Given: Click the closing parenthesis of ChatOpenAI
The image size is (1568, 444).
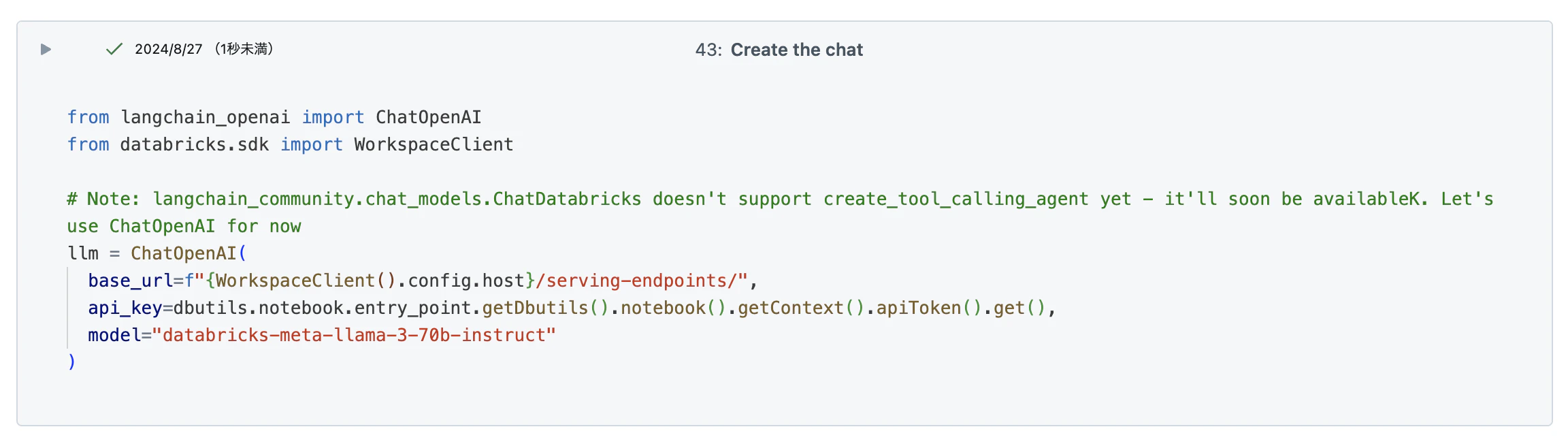Looking at the screenshot, I should point(71,362).
